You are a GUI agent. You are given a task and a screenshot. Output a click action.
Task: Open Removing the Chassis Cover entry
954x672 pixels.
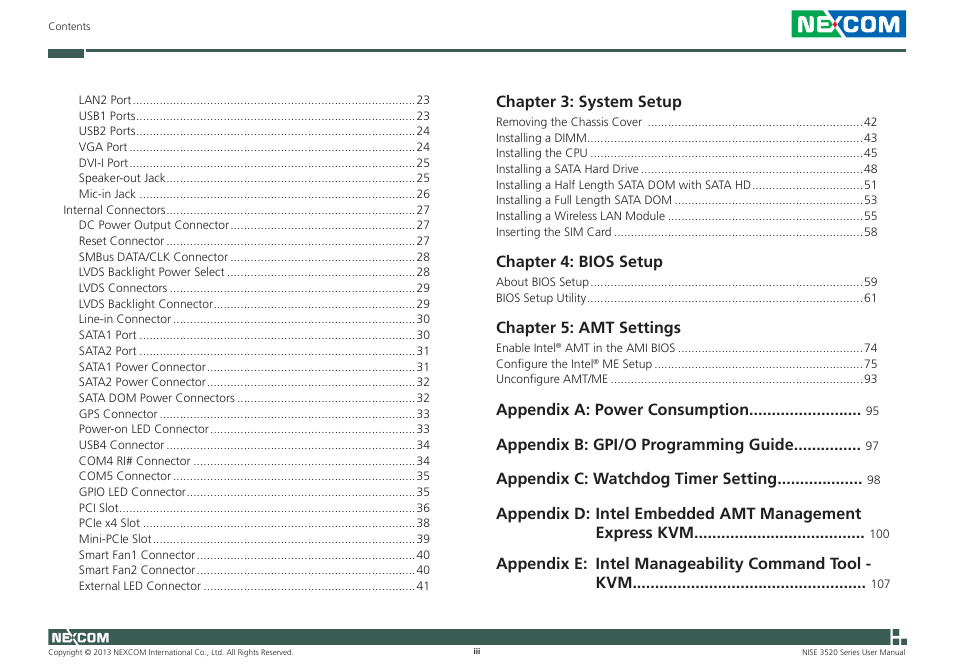click(x=686, y=122)
